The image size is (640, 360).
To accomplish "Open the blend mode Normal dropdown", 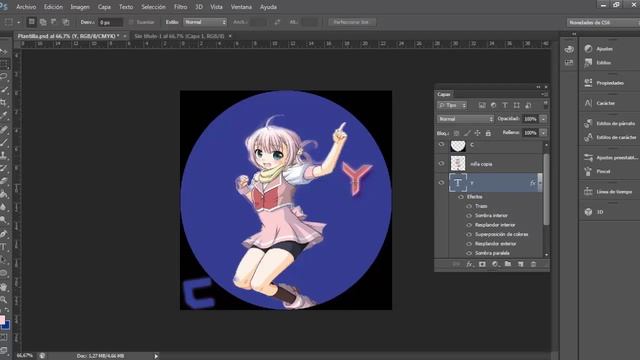I will (465, 119).
